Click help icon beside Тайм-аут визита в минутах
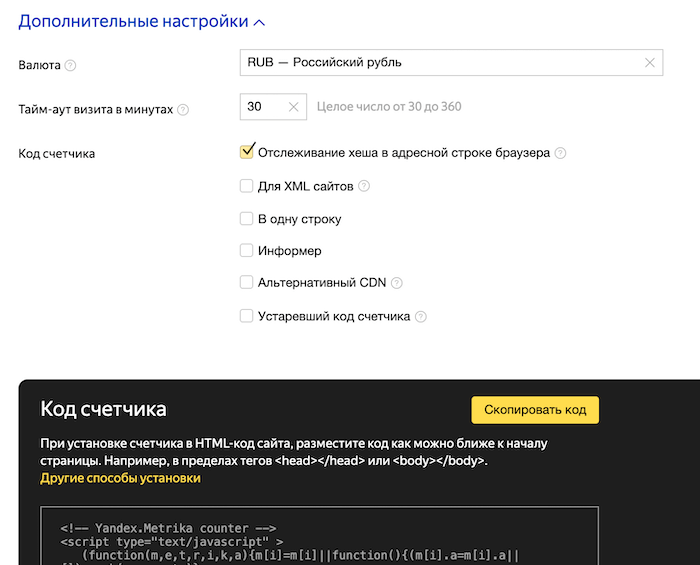This screenshot has width=700, height=565. click(x=183, y=110)
